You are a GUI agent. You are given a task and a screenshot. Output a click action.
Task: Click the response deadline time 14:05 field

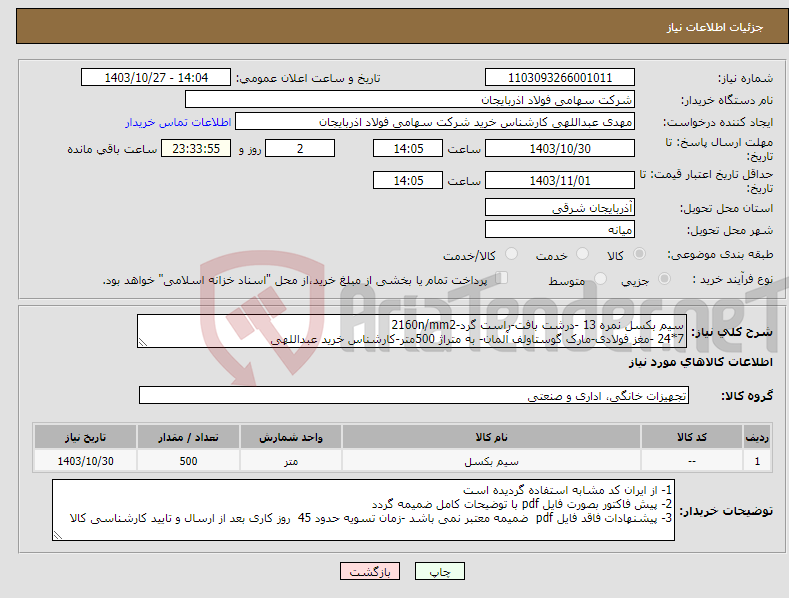(x=408, y=148)
